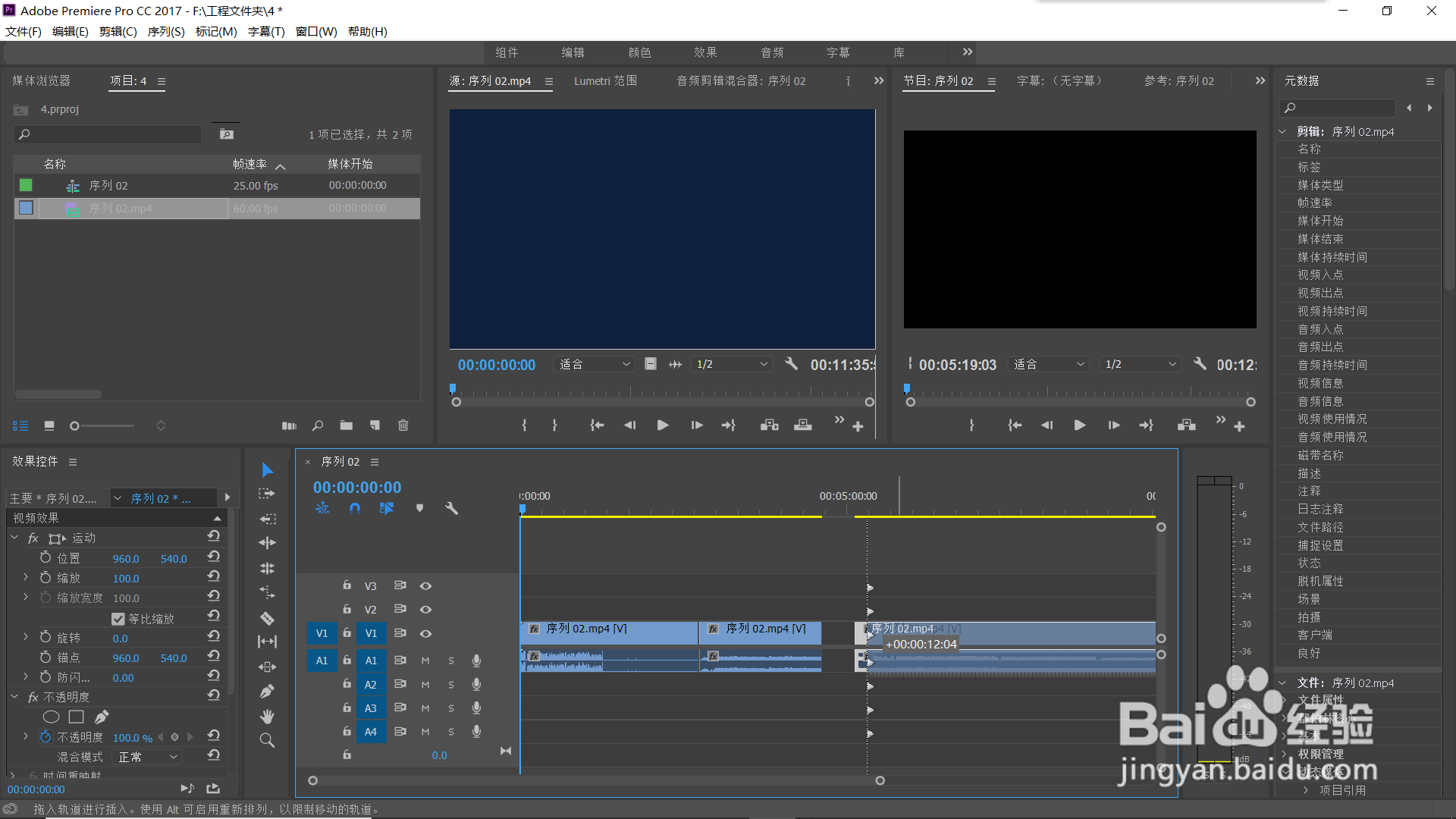Image resolution: width=1456 pixels, height=819 pixels.
Task: Open program monitor zoom level dropdown
Action: tap(1050, 365)
